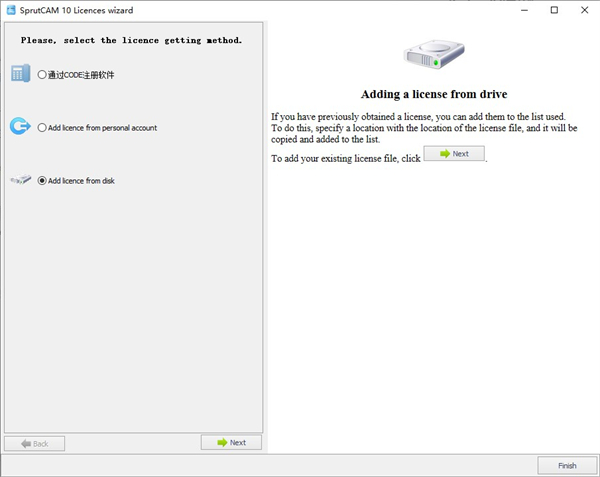The image size is (600, 477).
Task: Click the blue arrow personal account icon
Action: 20,126
